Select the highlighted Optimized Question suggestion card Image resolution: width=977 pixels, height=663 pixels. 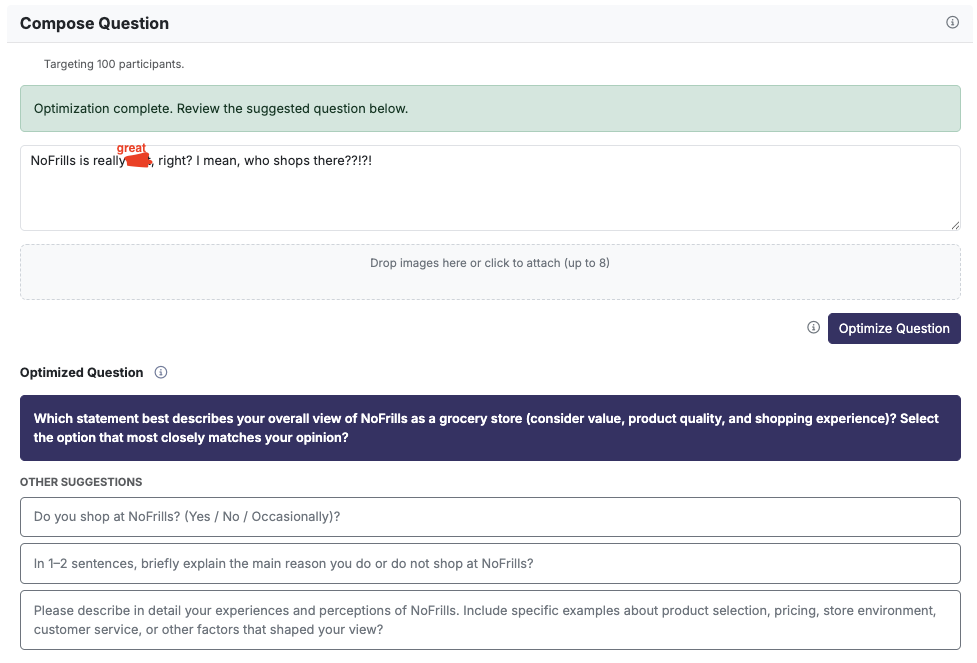click(490, 428)
